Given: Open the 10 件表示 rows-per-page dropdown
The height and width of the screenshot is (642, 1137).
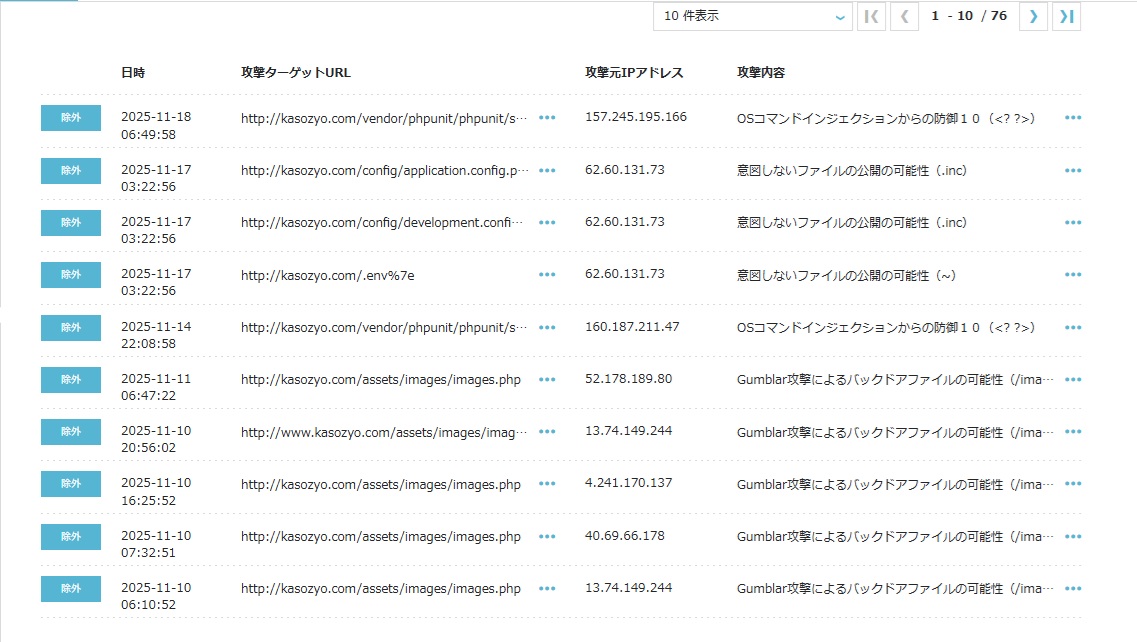Looking at the screenshot, I should coord(752,16).
